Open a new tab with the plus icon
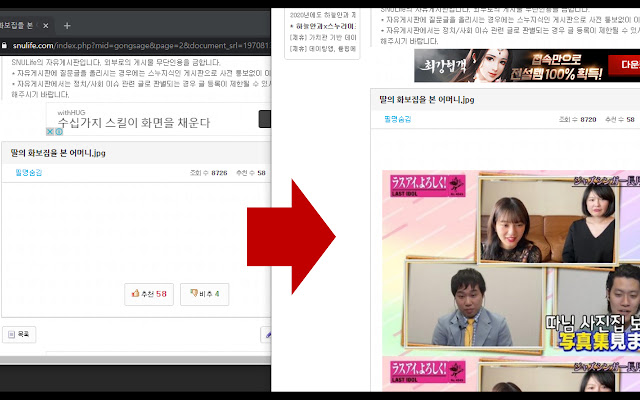The image size is (640, 400). tap(67, 26)
